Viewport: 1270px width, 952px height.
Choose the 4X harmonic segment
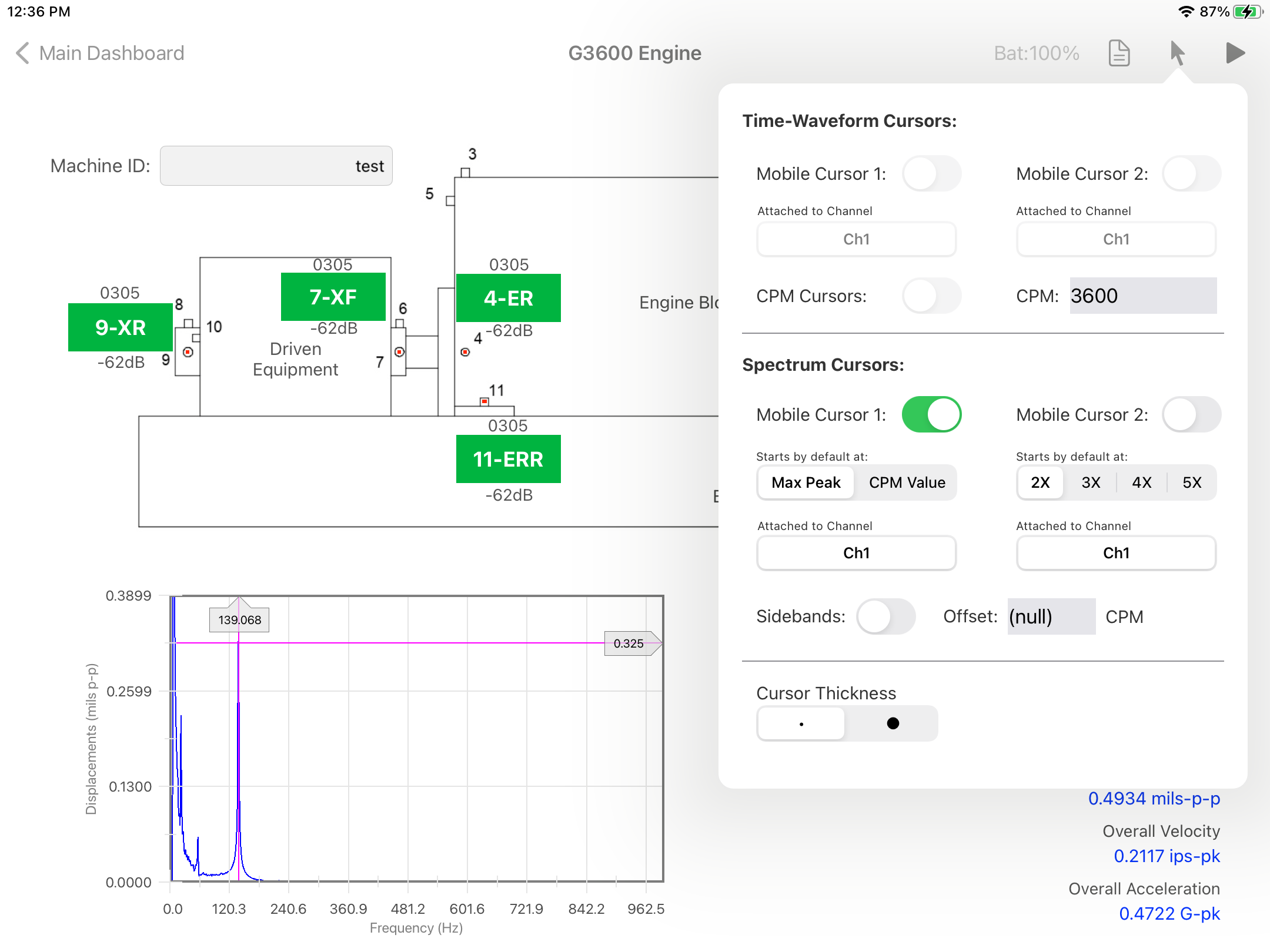1141,482
